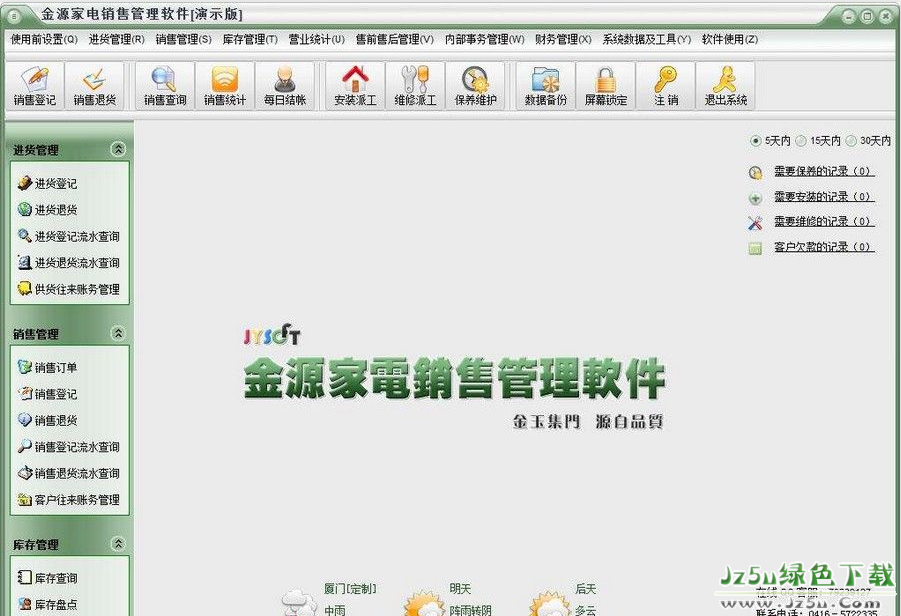Click the 厦门[定制] weather city link
This screenshot has height=616, width=901.
pos(350,589)
